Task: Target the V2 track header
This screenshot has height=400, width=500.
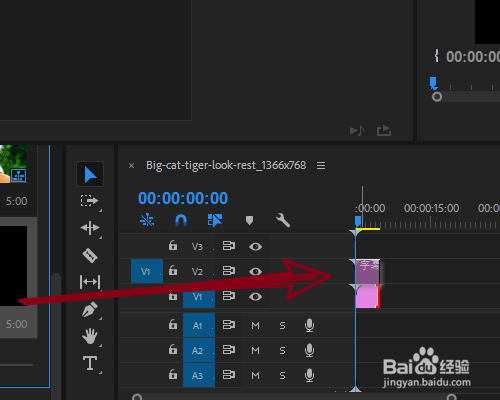Action: pos(197,271)
